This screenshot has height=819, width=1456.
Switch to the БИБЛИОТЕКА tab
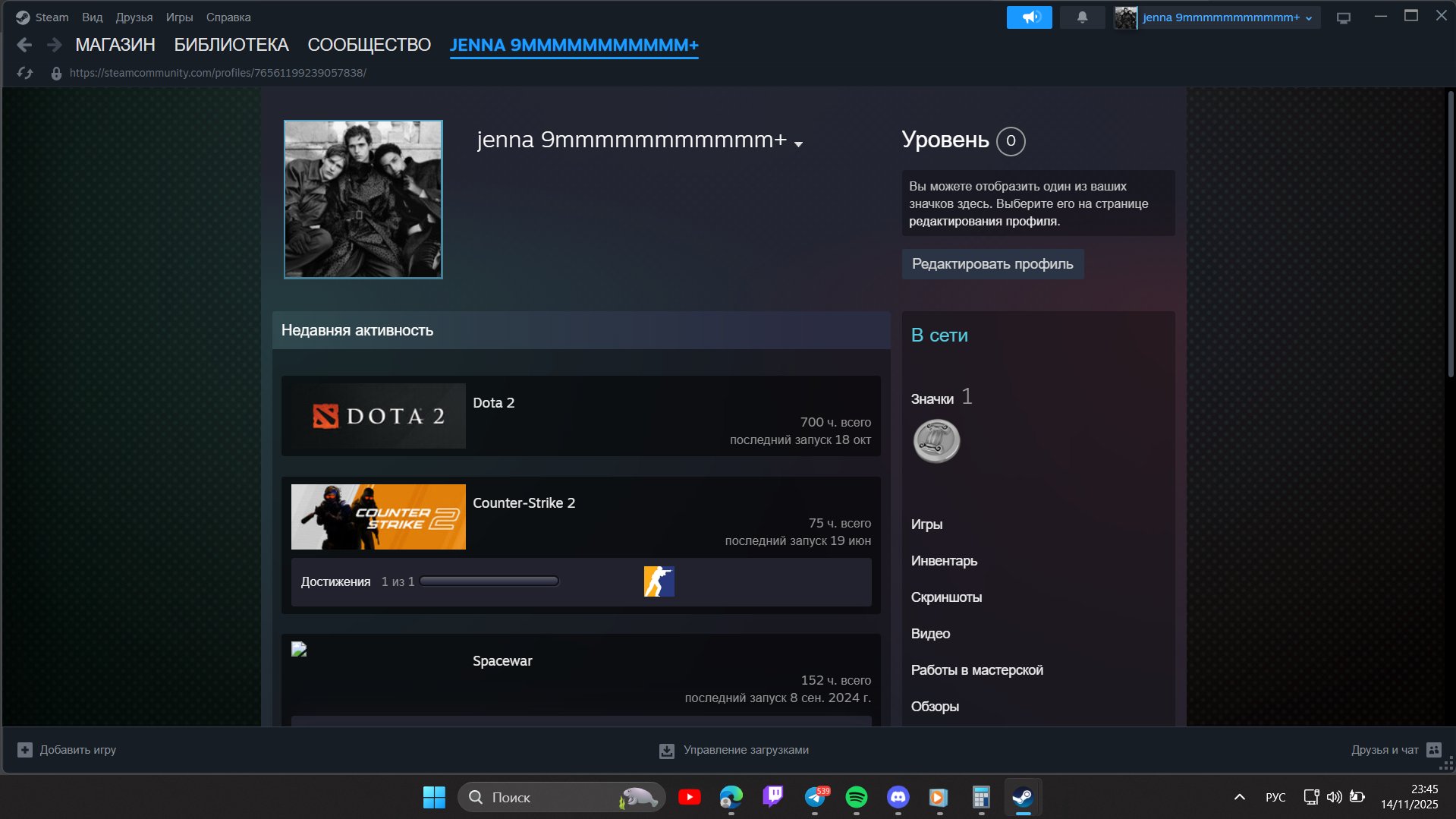coord(231,45)
